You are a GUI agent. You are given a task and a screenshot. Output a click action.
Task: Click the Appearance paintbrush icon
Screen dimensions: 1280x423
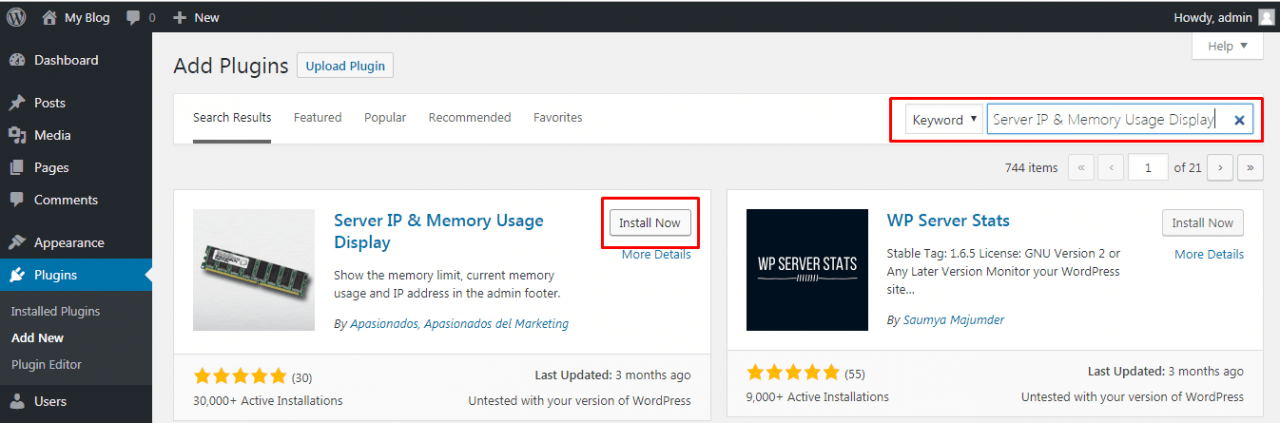17,243
